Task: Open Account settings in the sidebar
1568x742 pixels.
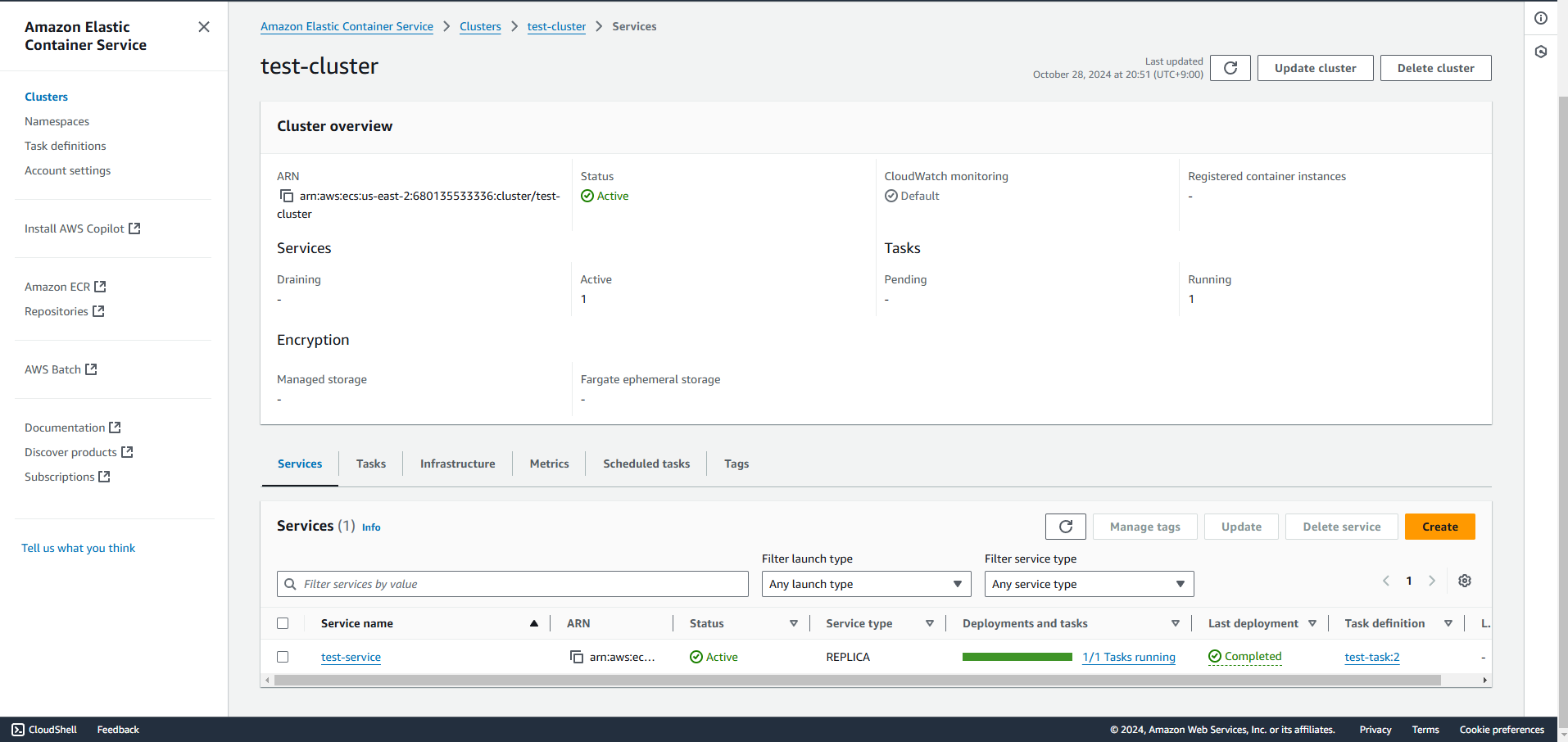Action: (x=67, y=170)
